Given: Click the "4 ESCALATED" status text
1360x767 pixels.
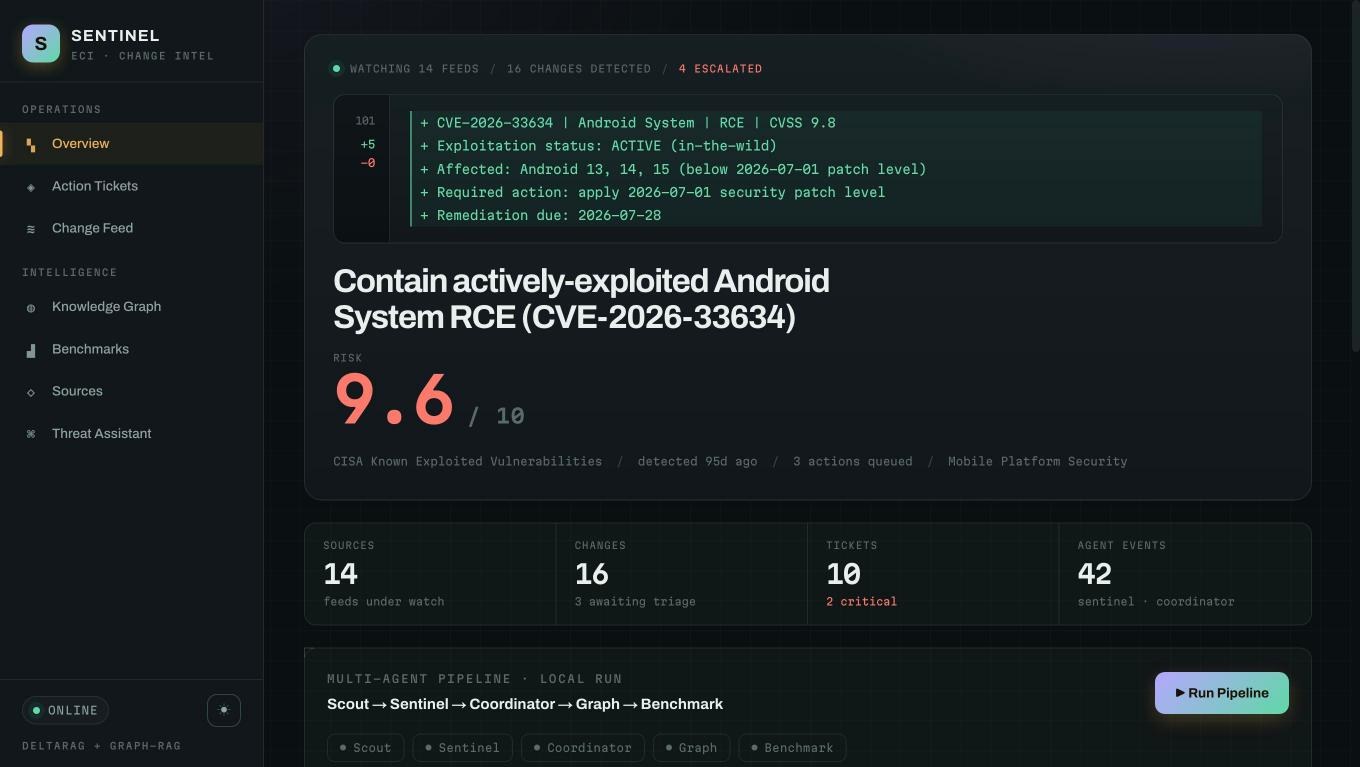Looking at the screenshot, I should click(720, 69).
